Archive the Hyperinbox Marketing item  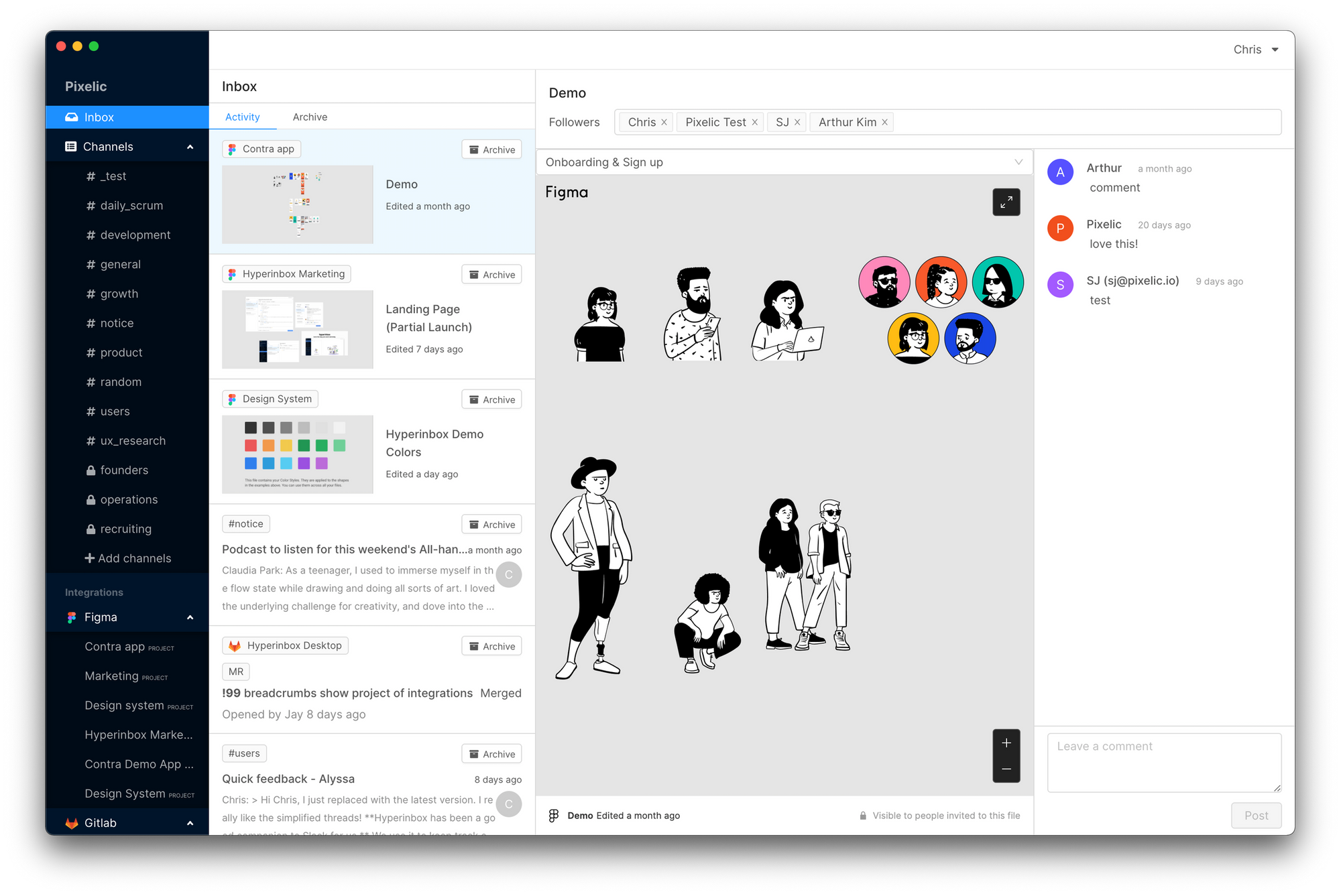[x=491, y=275]
